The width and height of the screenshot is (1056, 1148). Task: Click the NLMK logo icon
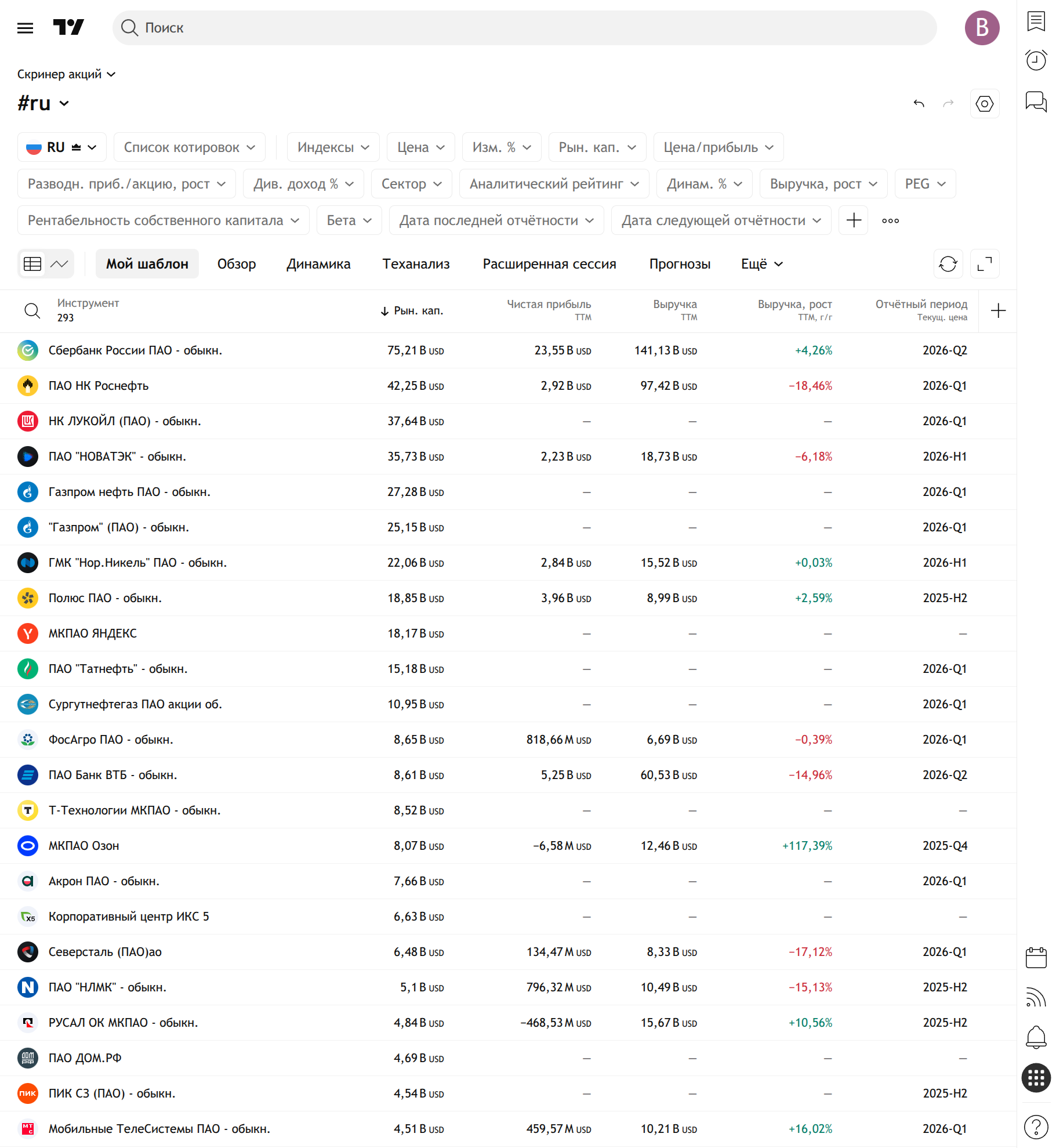[28, 987]
